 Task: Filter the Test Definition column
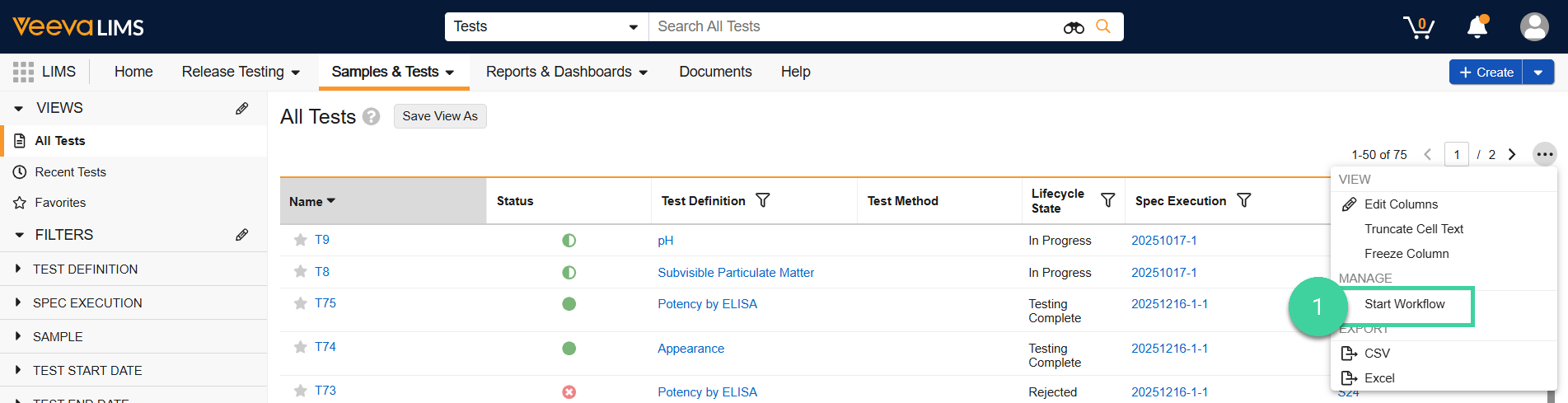click(x=763, y=200)
